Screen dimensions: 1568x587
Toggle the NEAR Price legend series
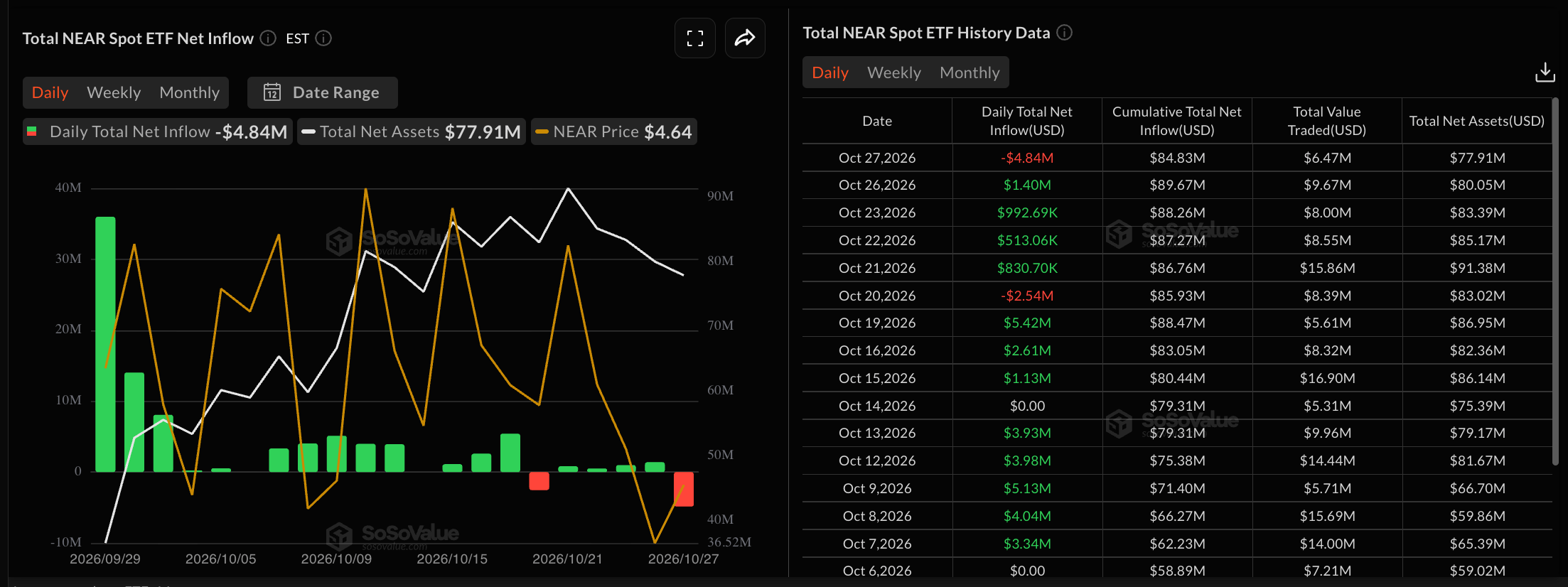click(613, 132)
